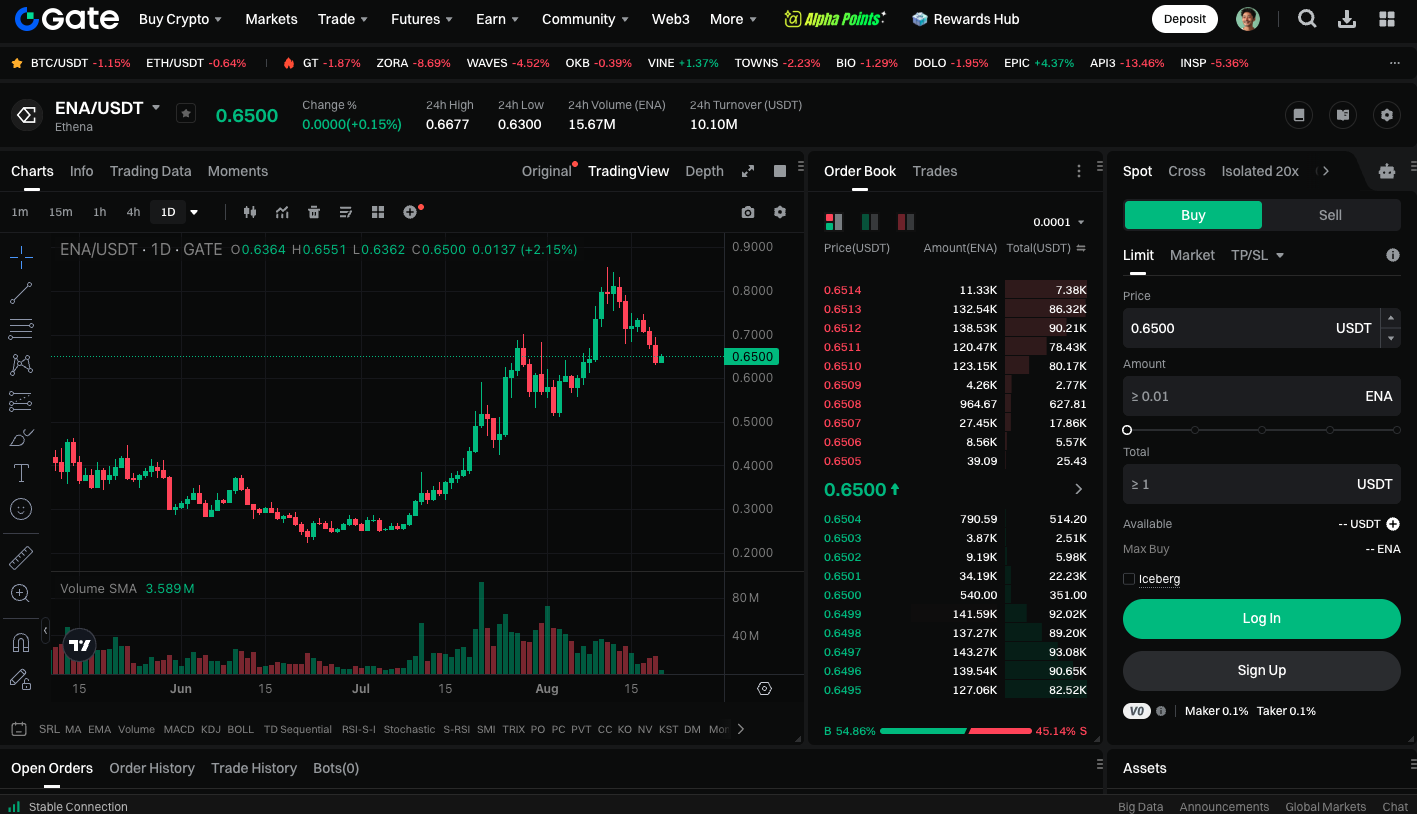This screenshot has height=814, width=1417.
Task: Toggle lock all drawing tools
Action: coord(21,679)
